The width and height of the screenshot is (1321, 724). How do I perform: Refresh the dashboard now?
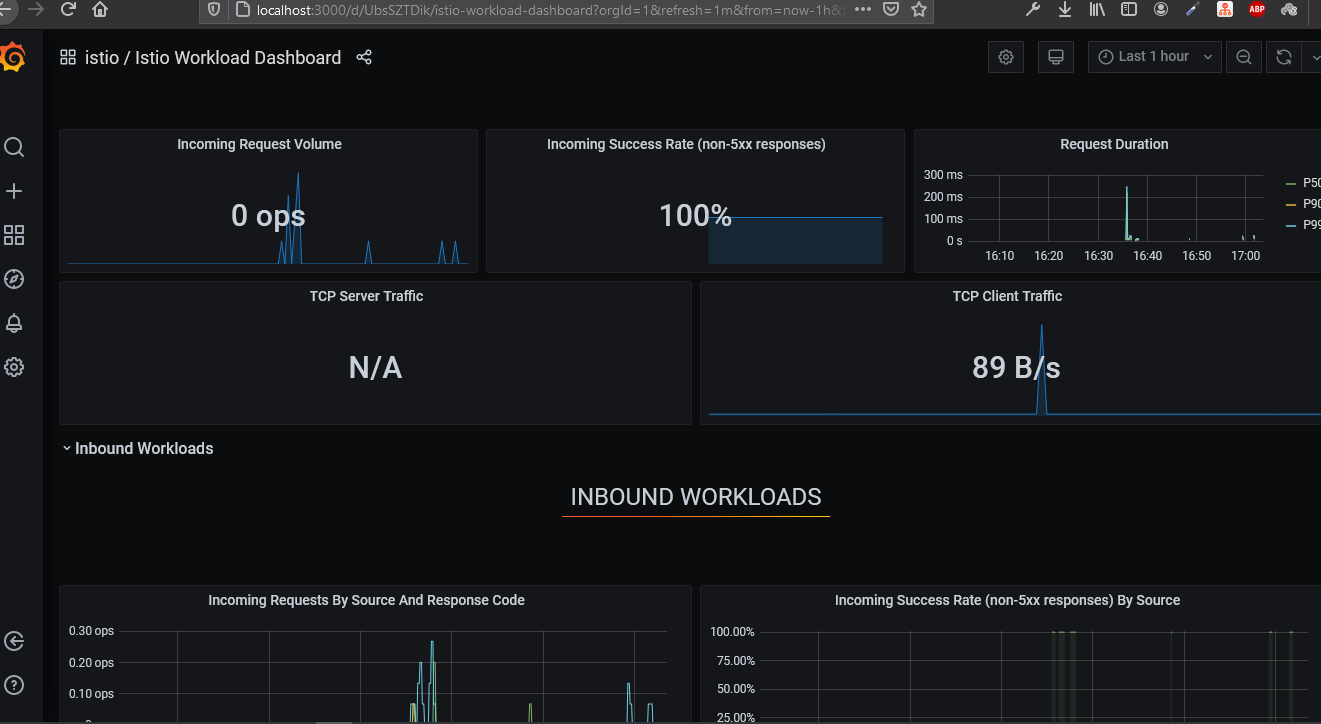point(1284,57)
